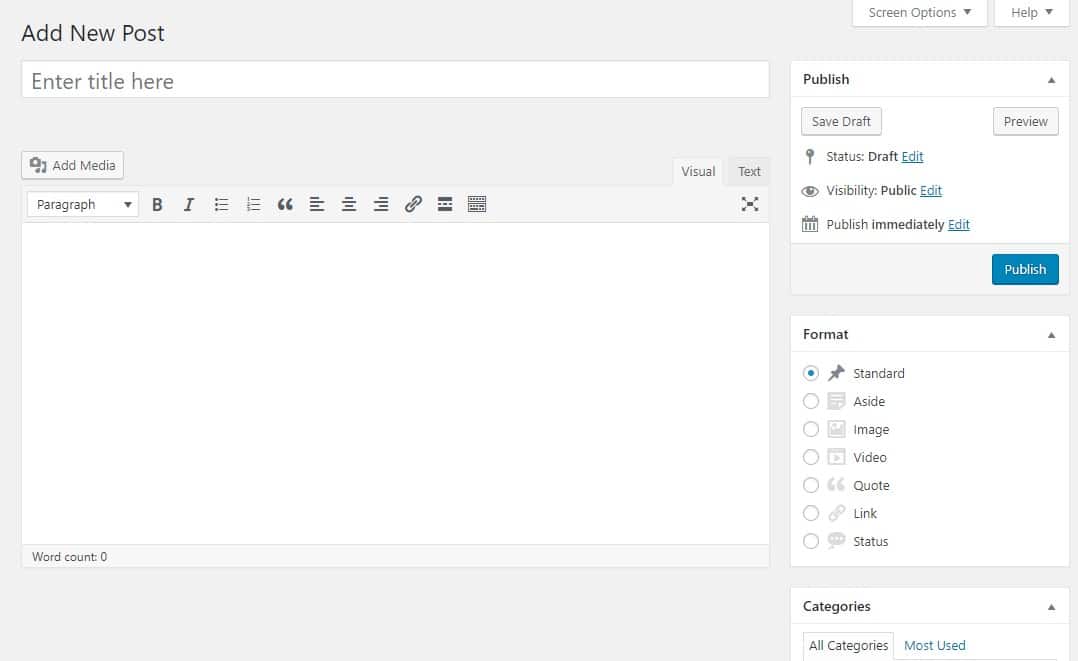Click the Publish button
Screen dimensions: 1078x661
pyautogui.click(x=1024, y=269)
